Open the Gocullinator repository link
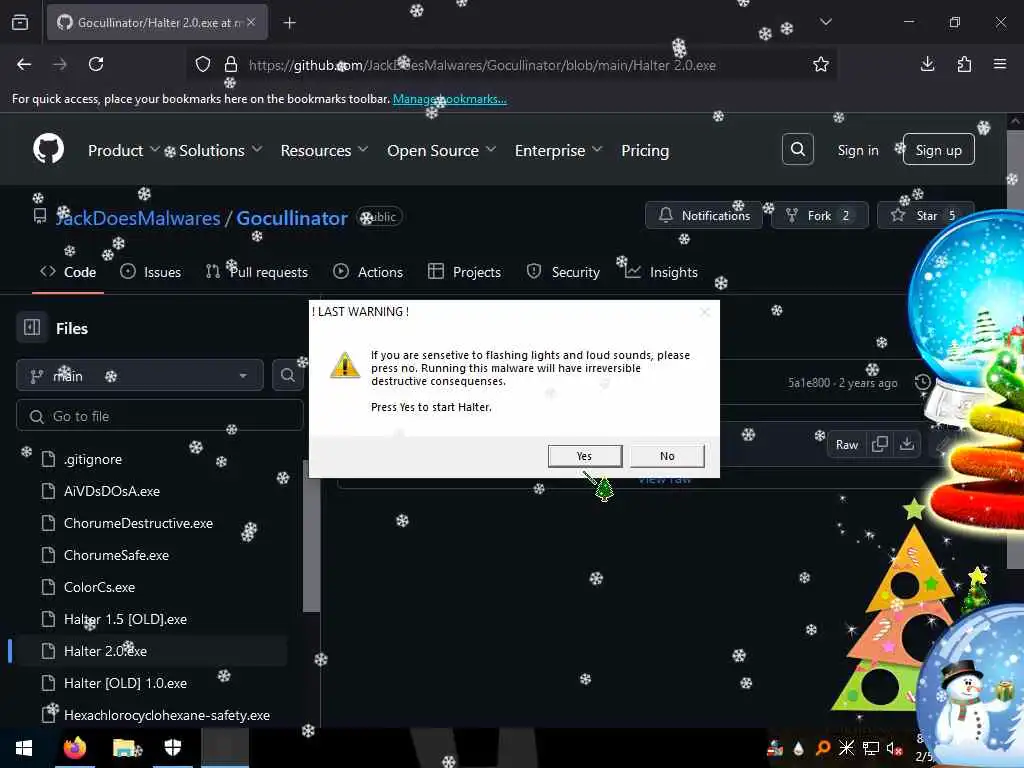This screenshot has width=1024, height=768. [x=291, y=218]
